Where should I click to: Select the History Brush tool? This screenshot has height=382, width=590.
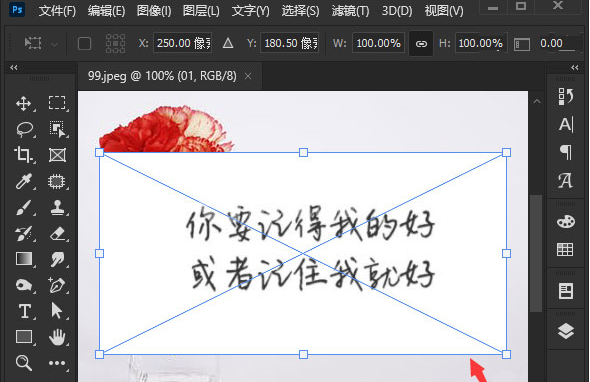24,233
